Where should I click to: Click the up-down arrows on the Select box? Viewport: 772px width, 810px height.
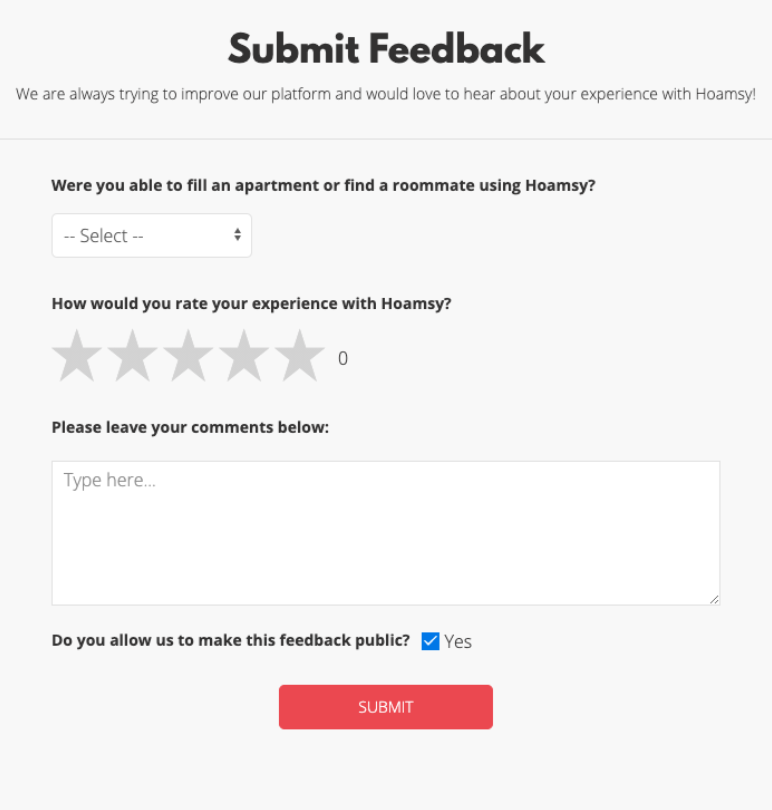point(236,235)
